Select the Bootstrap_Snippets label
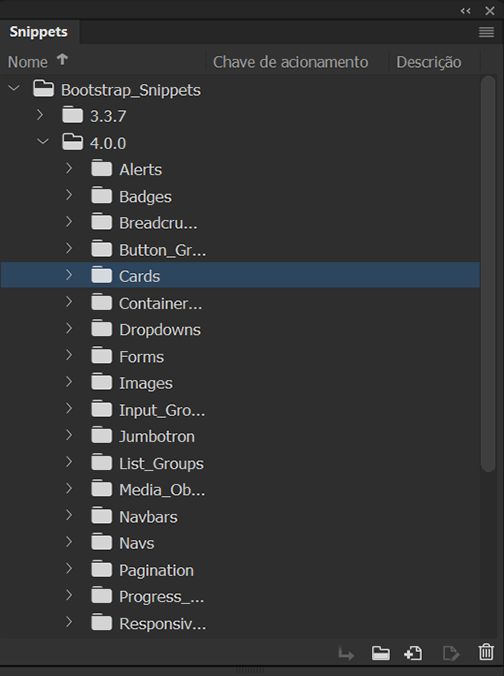 tap(131, 90)
